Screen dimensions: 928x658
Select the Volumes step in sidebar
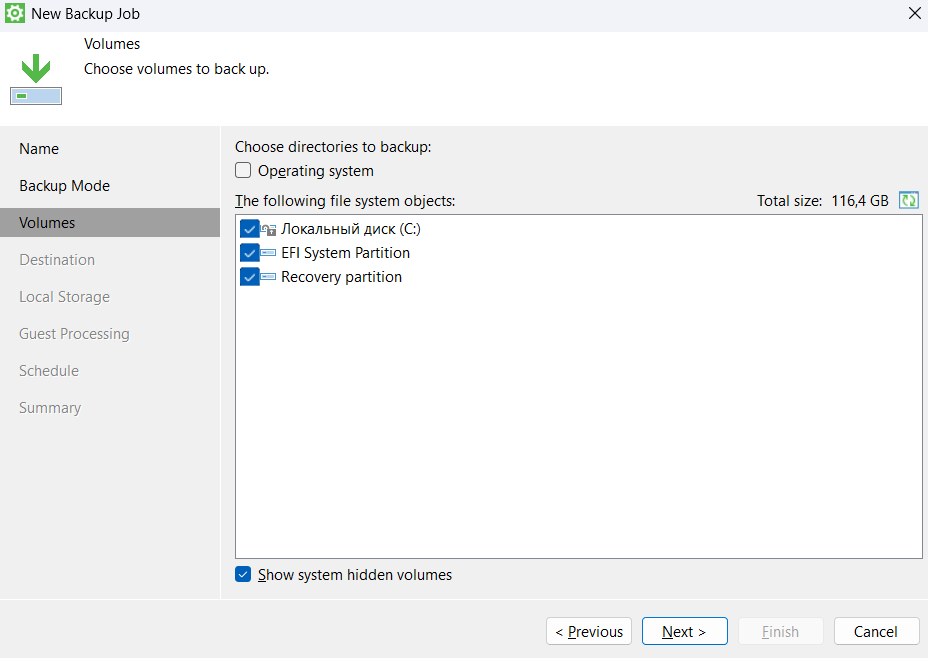coord(47,223)
